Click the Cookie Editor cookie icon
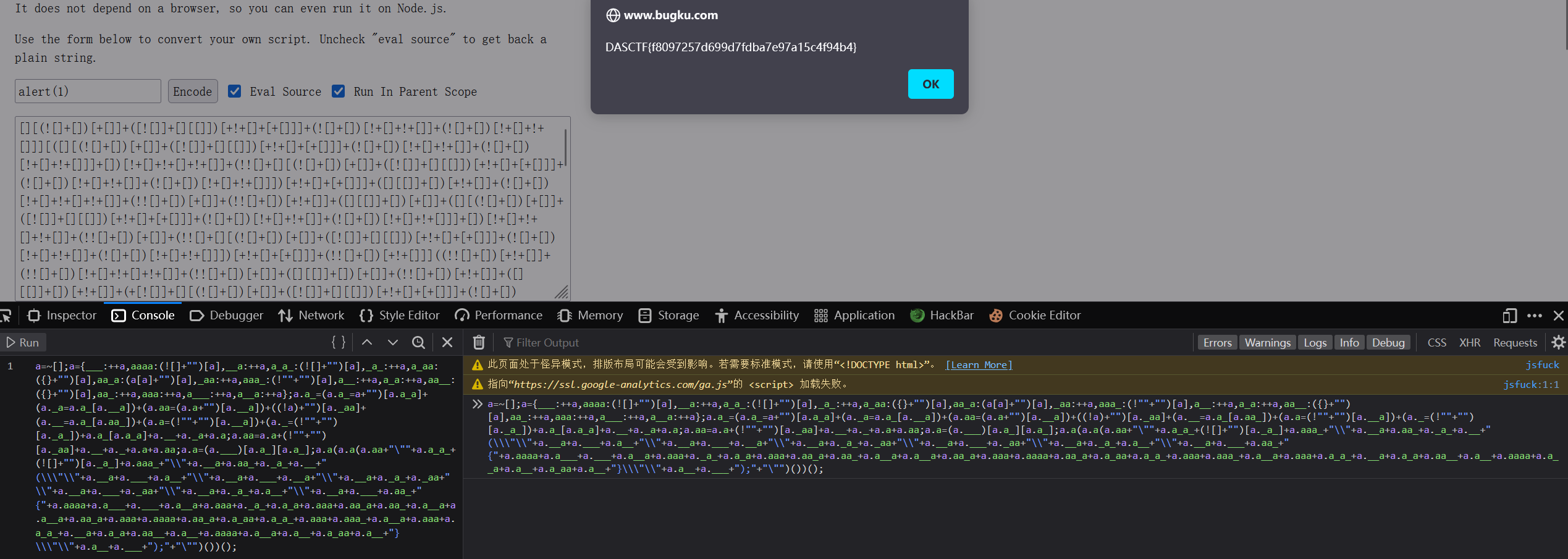This screenshot has width=1568, height=559. point(995,316)
